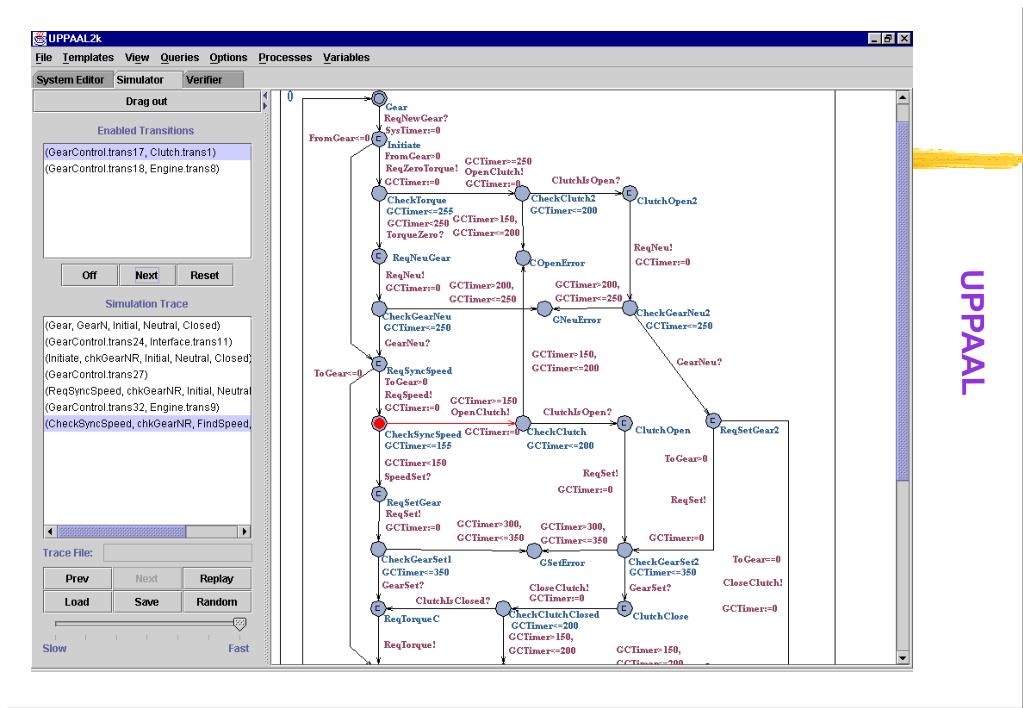
Task: Select trace row GearControl.trans32, Engine.trans9
Action: coord(147,407)
